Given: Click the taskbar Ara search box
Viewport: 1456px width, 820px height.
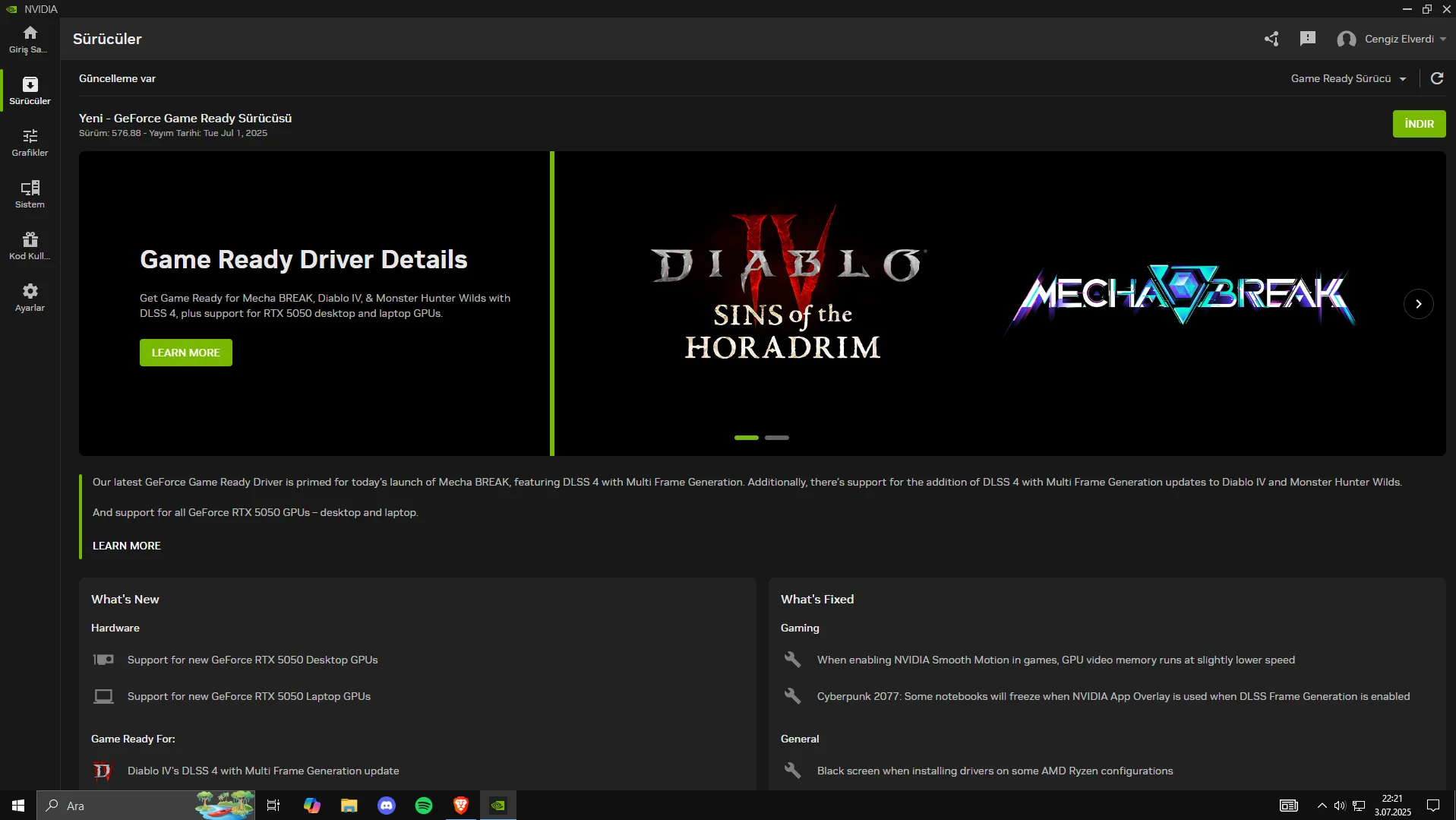Looking at the screenshot, I should (x=146, y=806).
